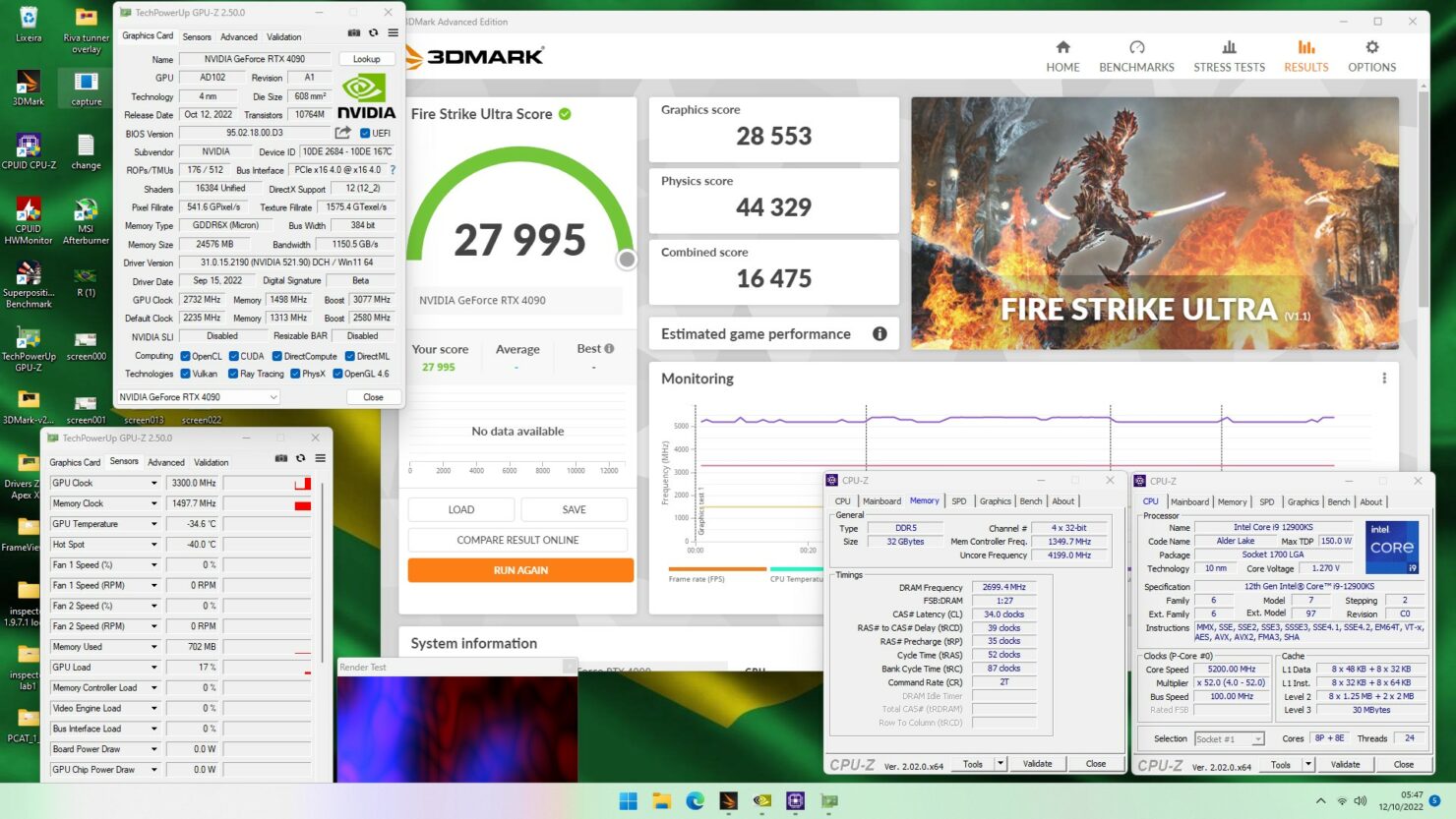Open the Memory Used sensor dropdown arrow
This screenshot has width=1456, height=819.
pyautogui.click(x=153, y=647)
